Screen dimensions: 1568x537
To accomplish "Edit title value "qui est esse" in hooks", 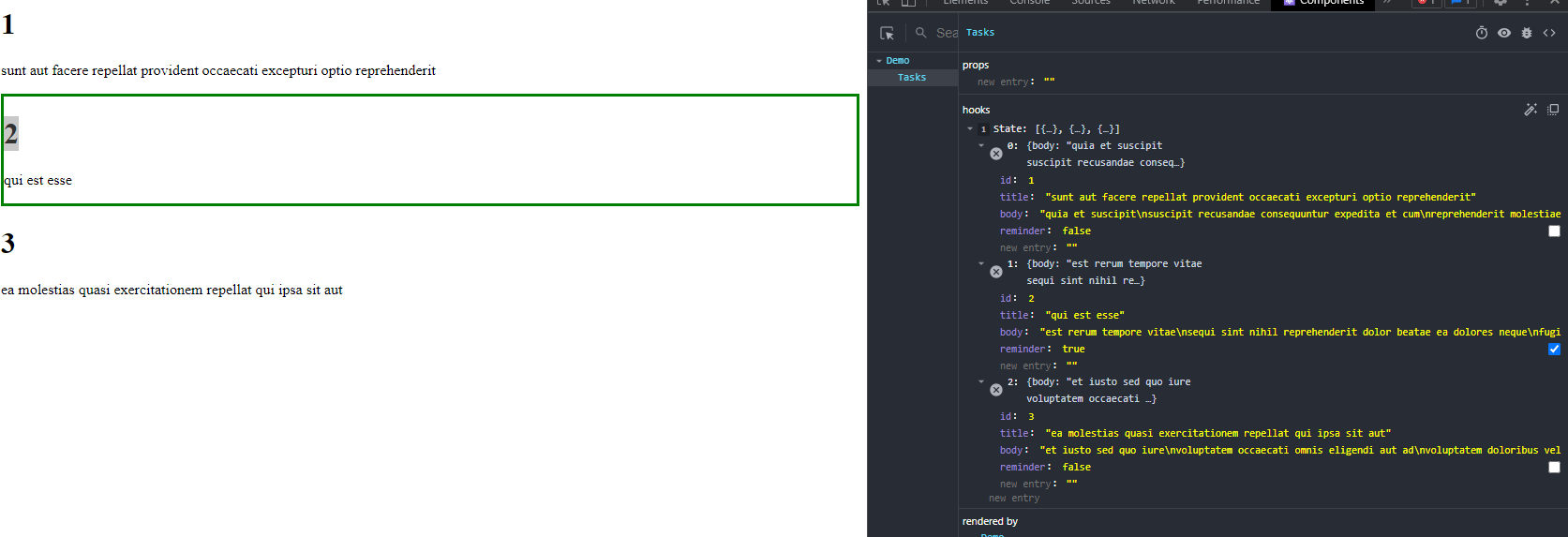I will click(x=1084, y=316).
